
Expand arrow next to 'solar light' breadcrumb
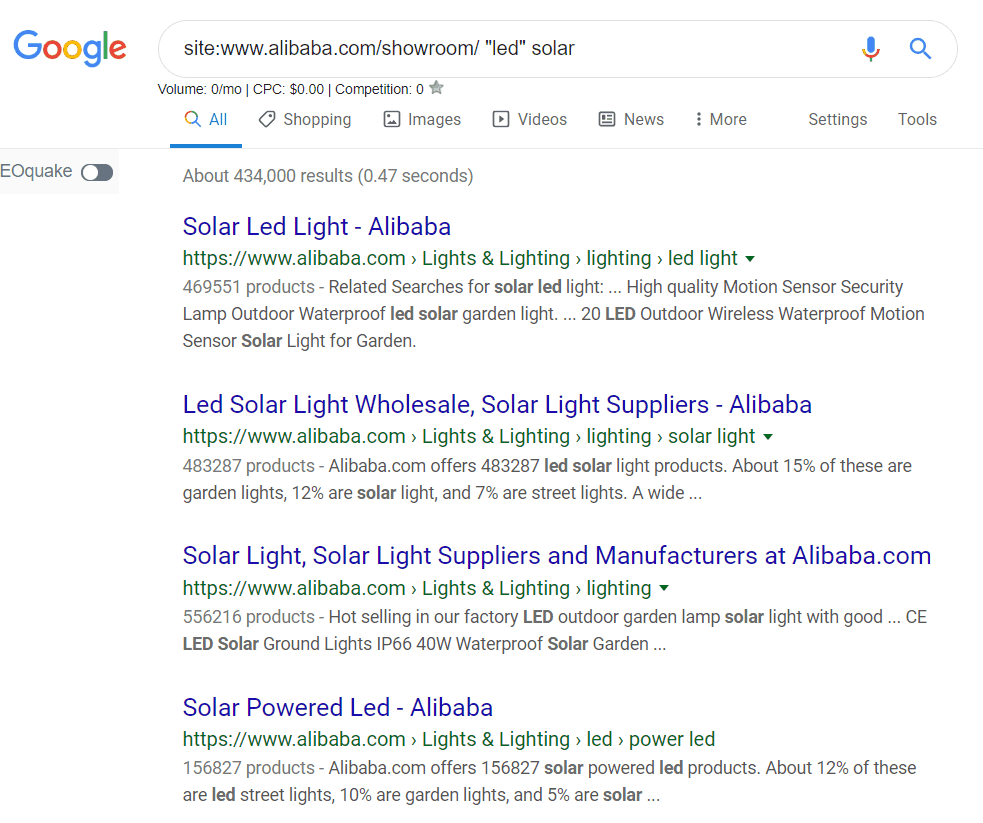768,437
